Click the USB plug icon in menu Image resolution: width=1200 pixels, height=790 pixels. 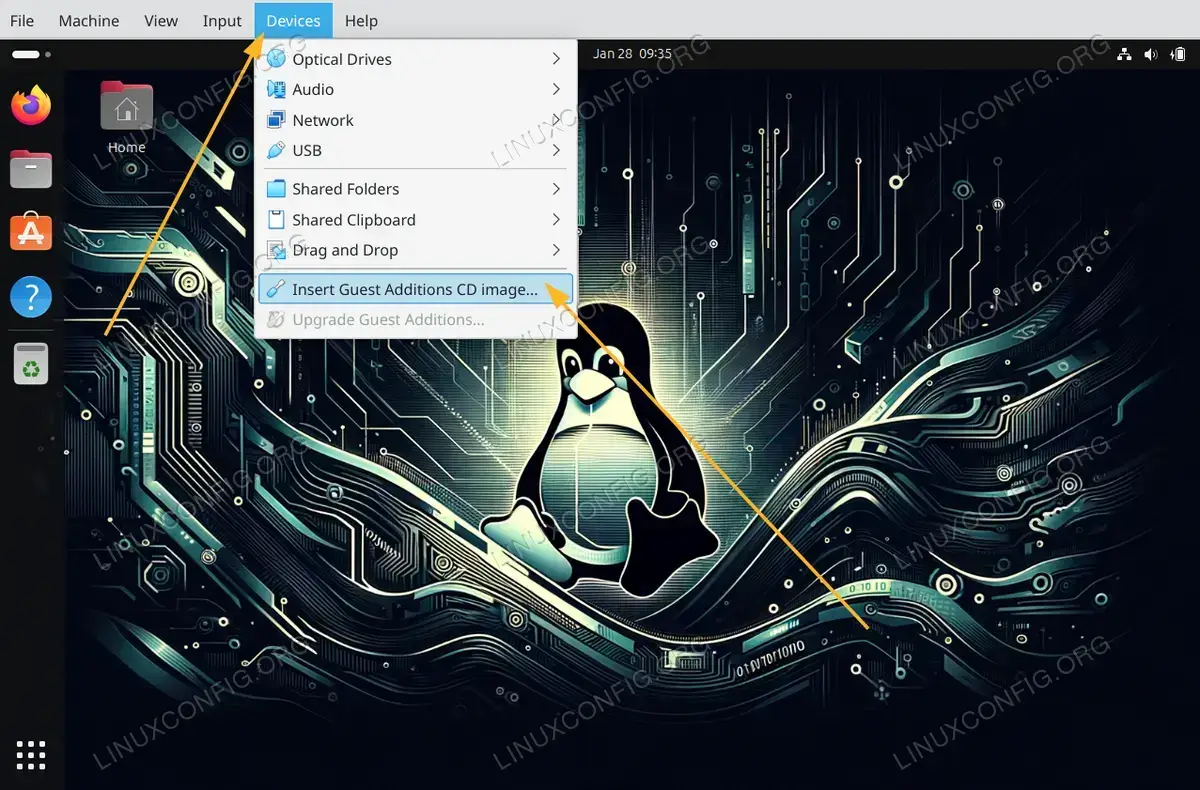tap(276, 150)
